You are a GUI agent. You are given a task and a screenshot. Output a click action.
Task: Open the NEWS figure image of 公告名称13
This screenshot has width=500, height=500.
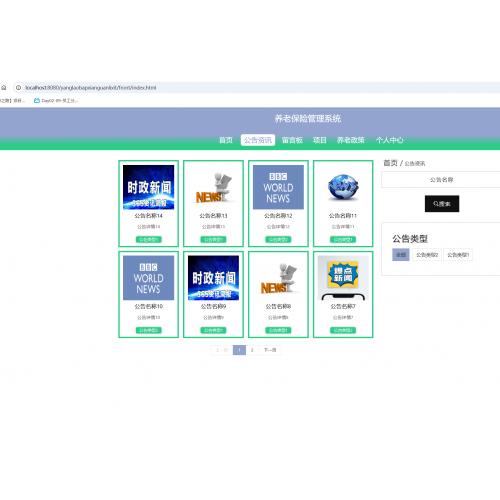pos(213,187)
